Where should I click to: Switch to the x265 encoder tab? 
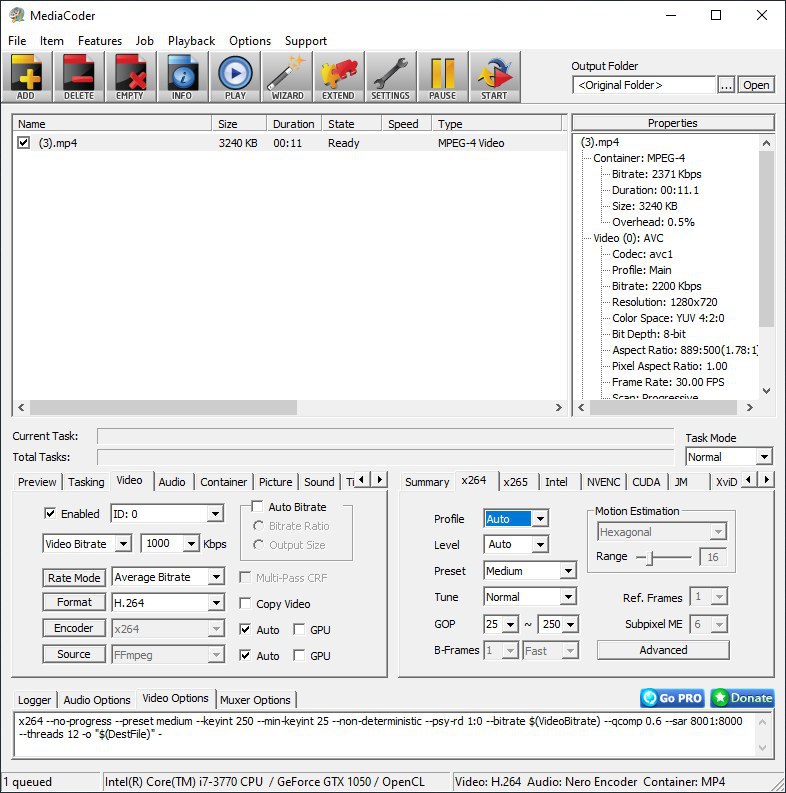click(x=515, y=482)
